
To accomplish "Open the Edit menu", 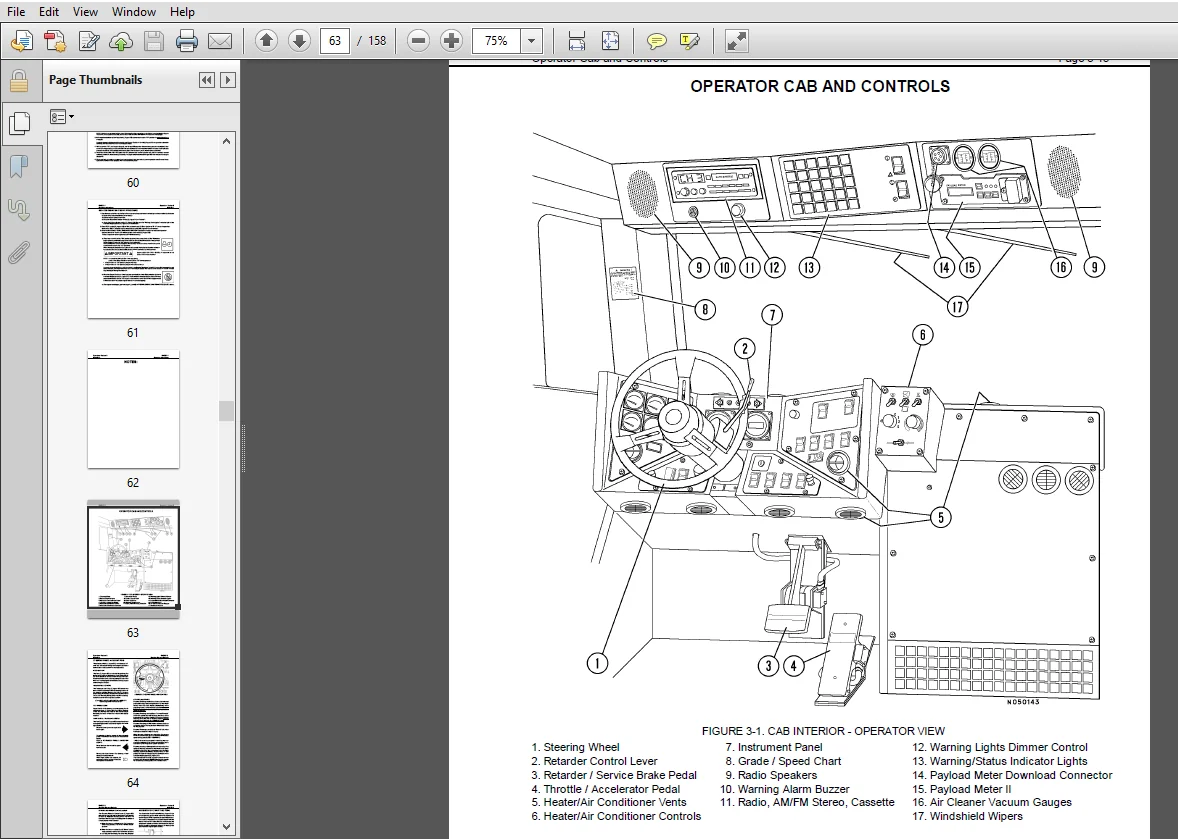I will tap(49, 12).
